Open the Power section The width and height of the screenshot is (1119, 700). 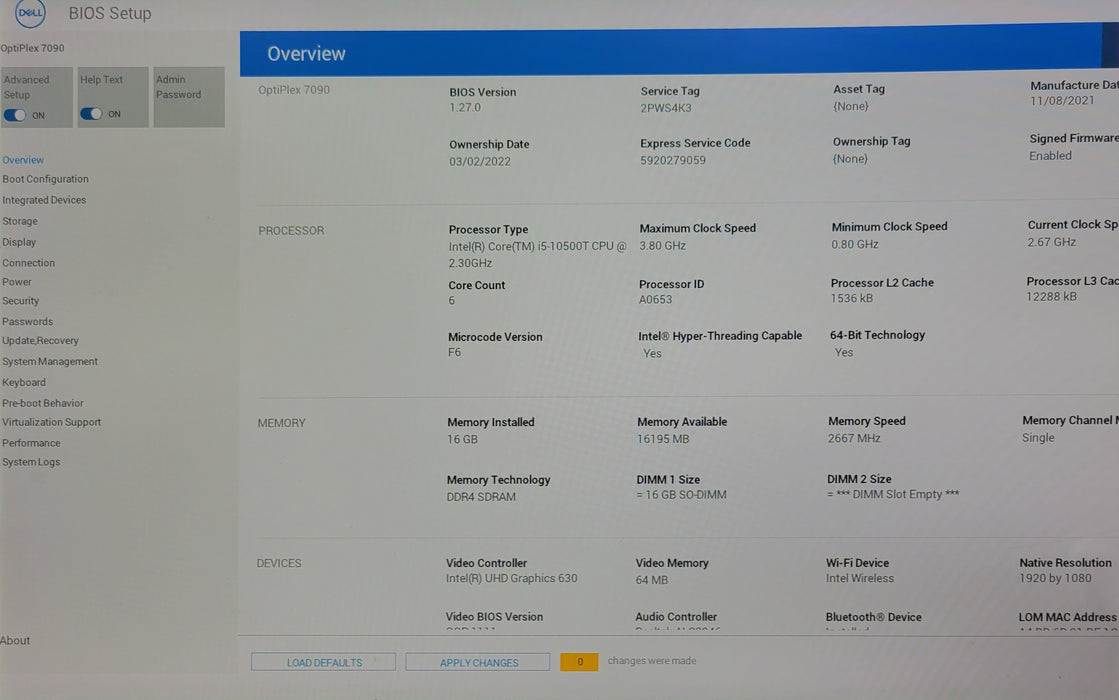pos(17,282)
